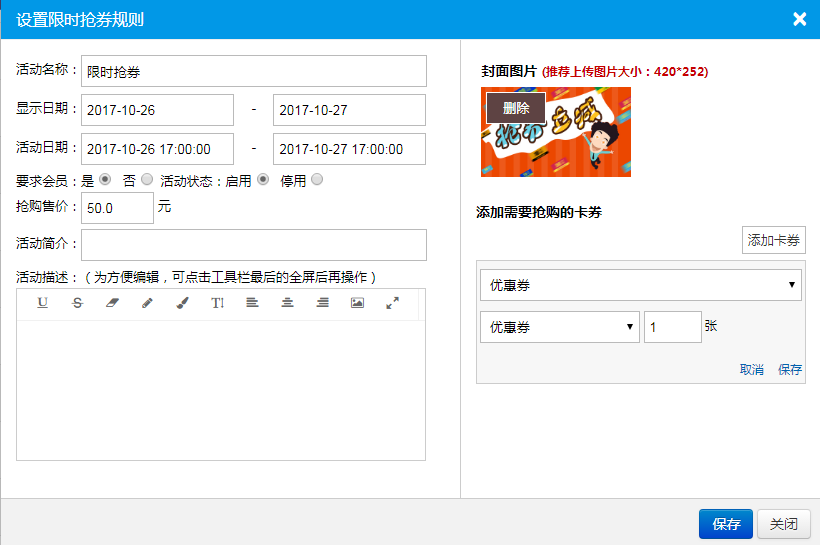
Task: Select 否 for 要求会员
Action: point(147,179)
